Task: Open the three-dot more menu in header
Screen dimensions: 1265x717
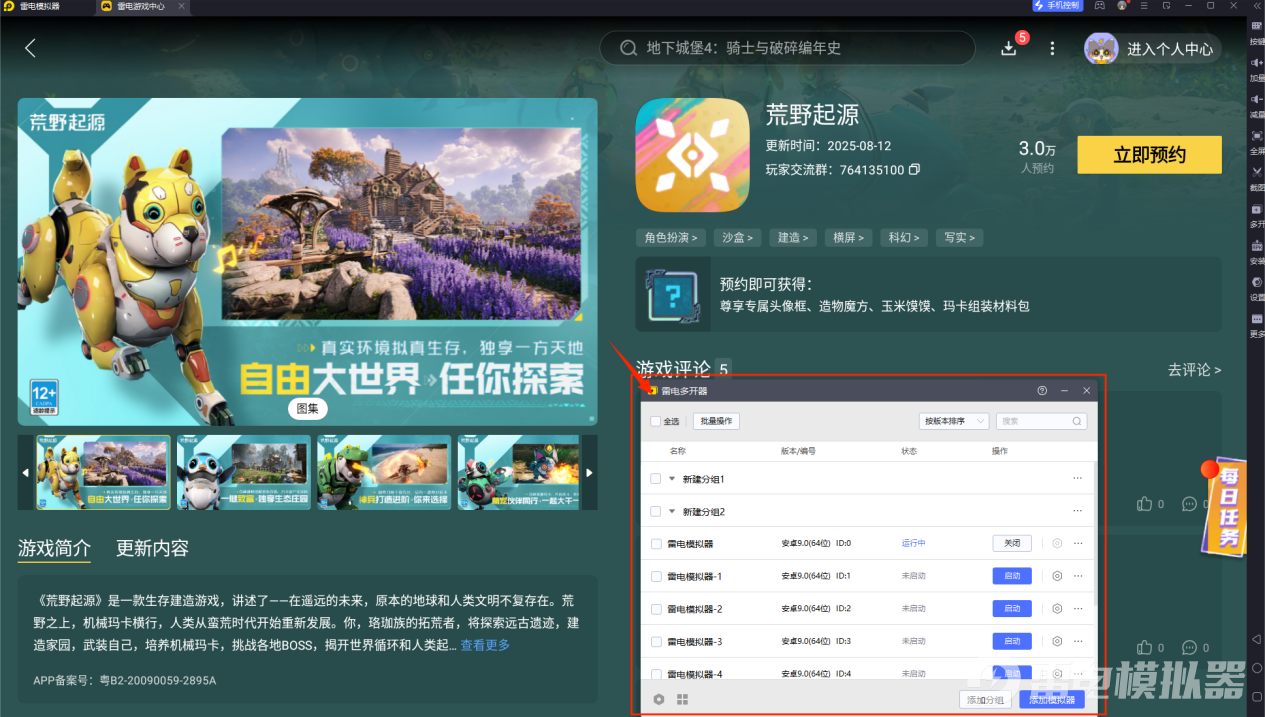Action: (1052, 48)
